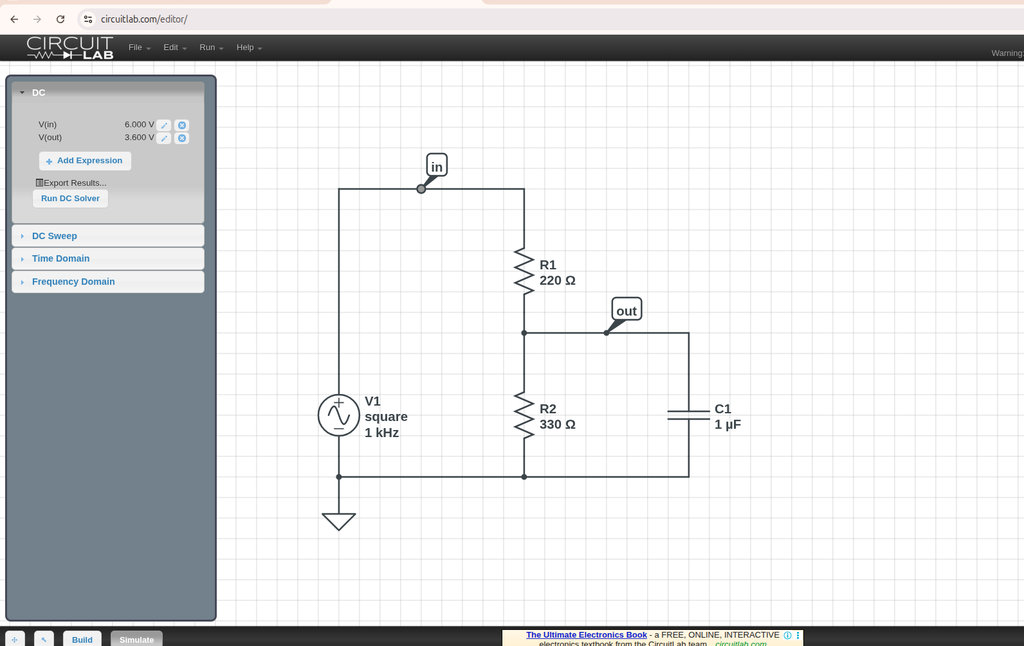
Task: Remove the V(in) expression
Action: (x=182, y=125)
